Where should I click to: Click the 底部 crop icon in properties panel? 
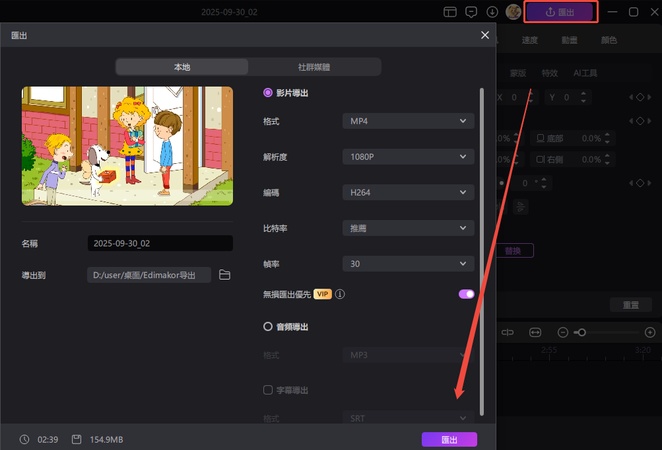pyautogui.click(x=540, y=138)
